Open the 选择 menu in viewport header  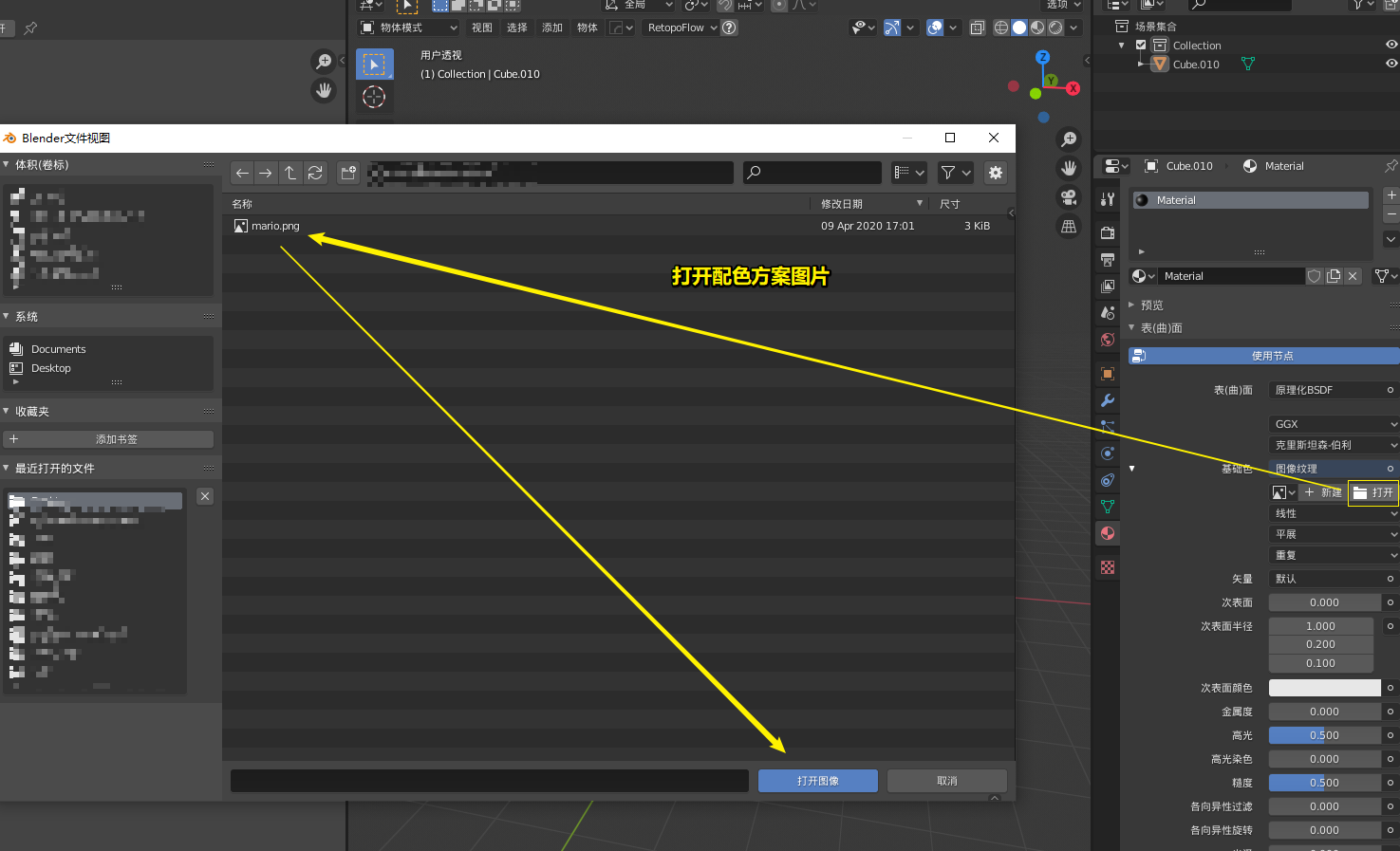click(517, 28)
